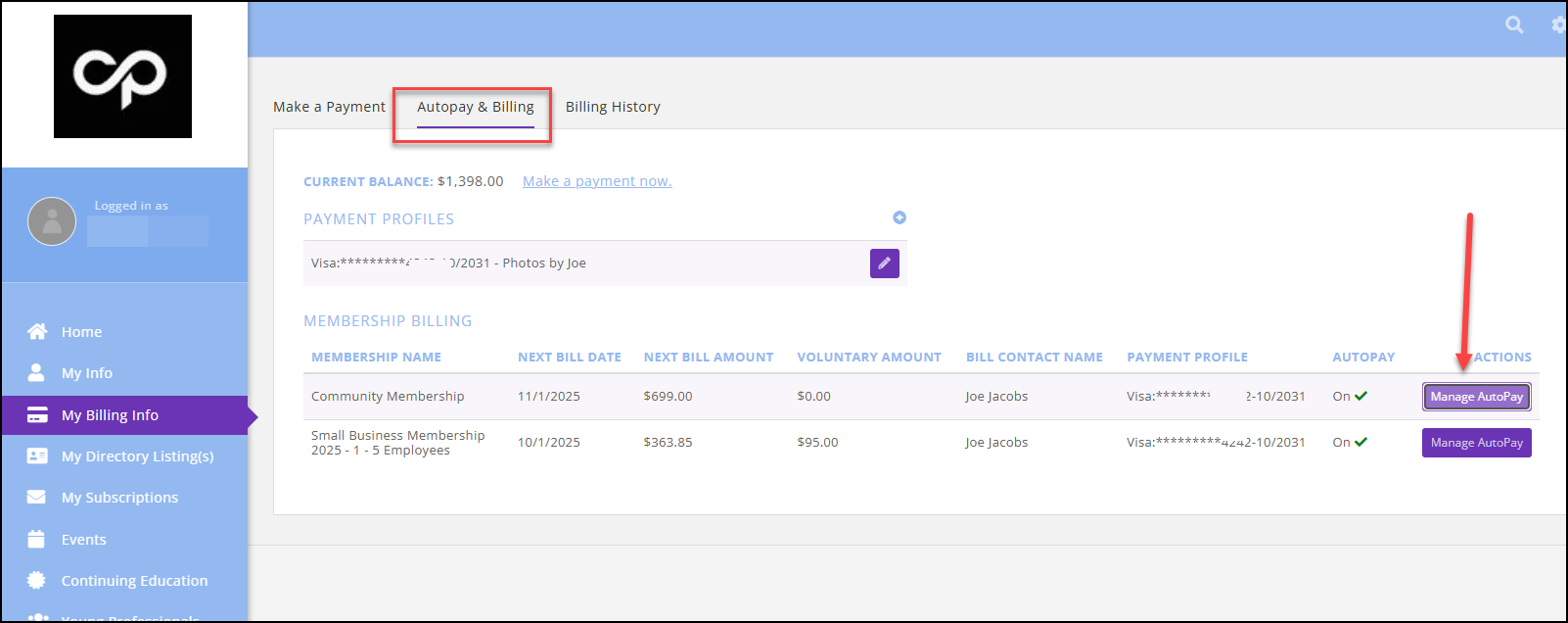Manage AutoPay for Small Business Membership
The width and height of the screenshot is (1568, 623).
click(x=1476, y=443)
